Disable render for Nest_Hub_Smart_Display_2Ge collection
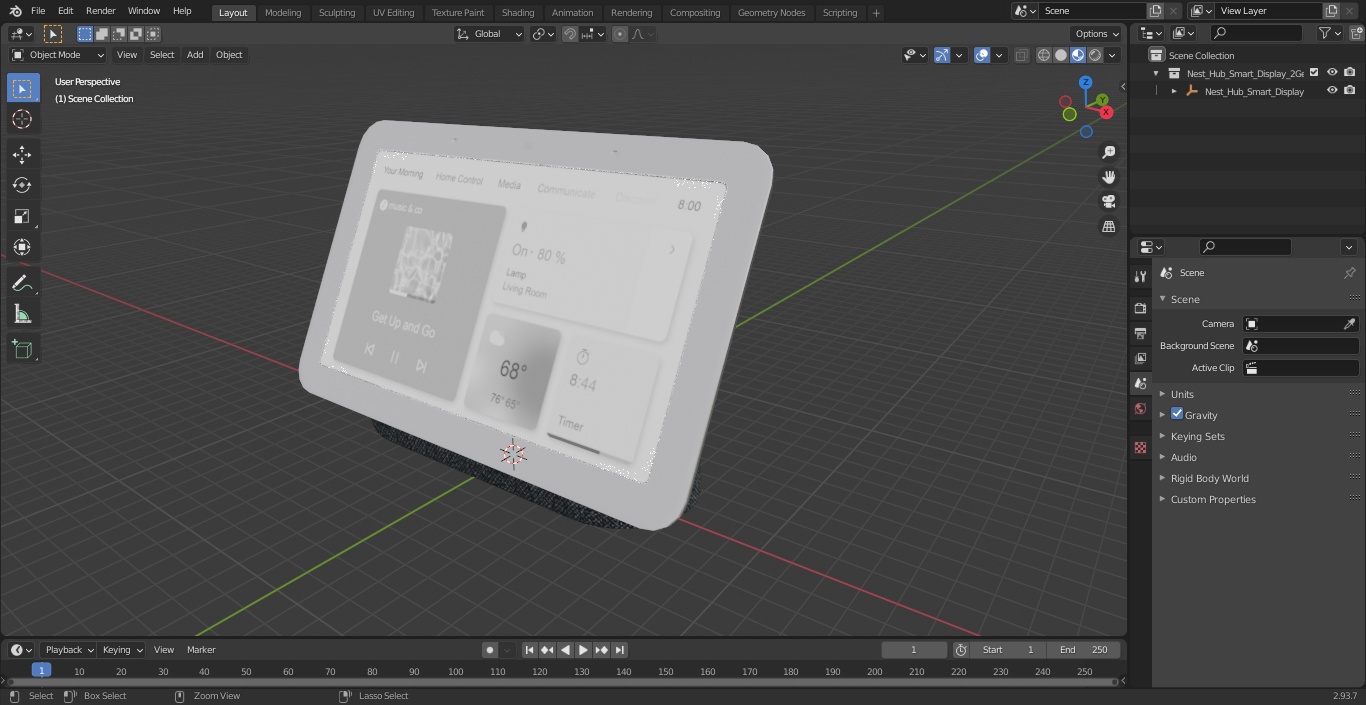Image resolution: width=1366 pixels, height=705 pixels. tap(1350, 73)
